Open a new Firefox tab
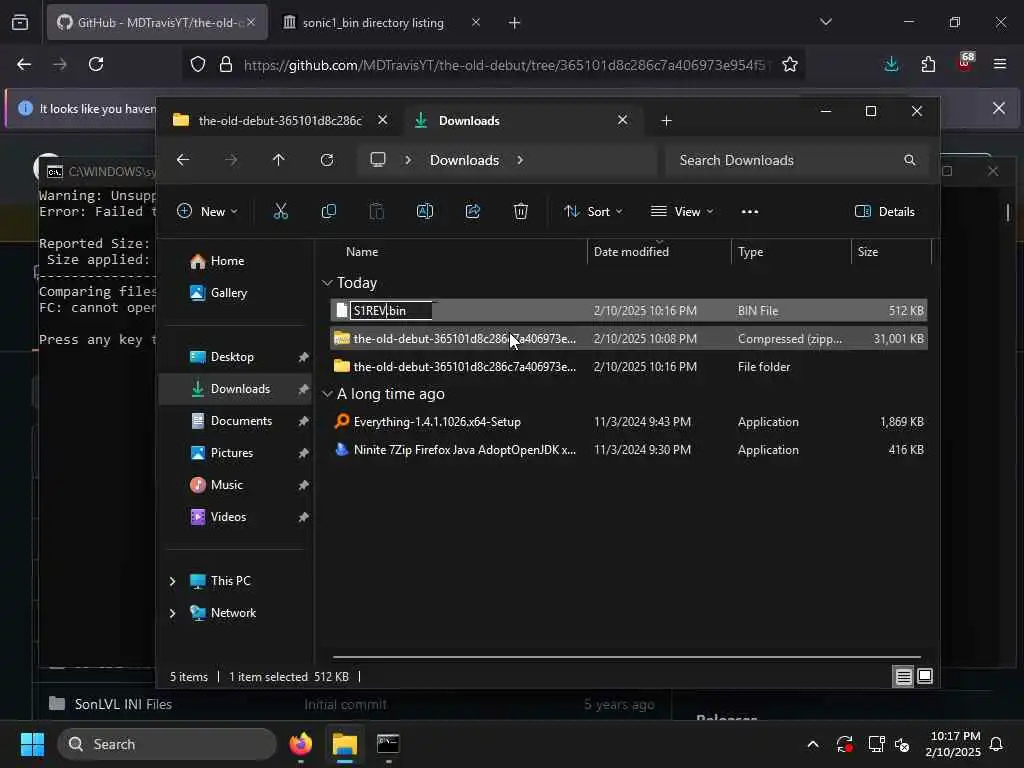1024x768 pixels. click(514, 22)
